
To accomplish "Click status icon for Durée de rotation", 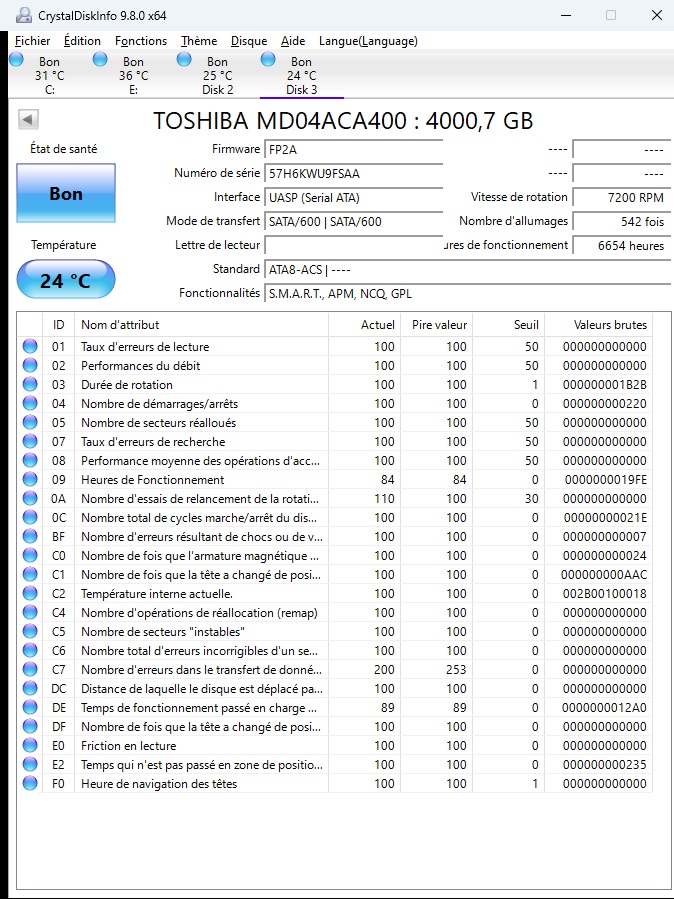I will pos(30,384).
